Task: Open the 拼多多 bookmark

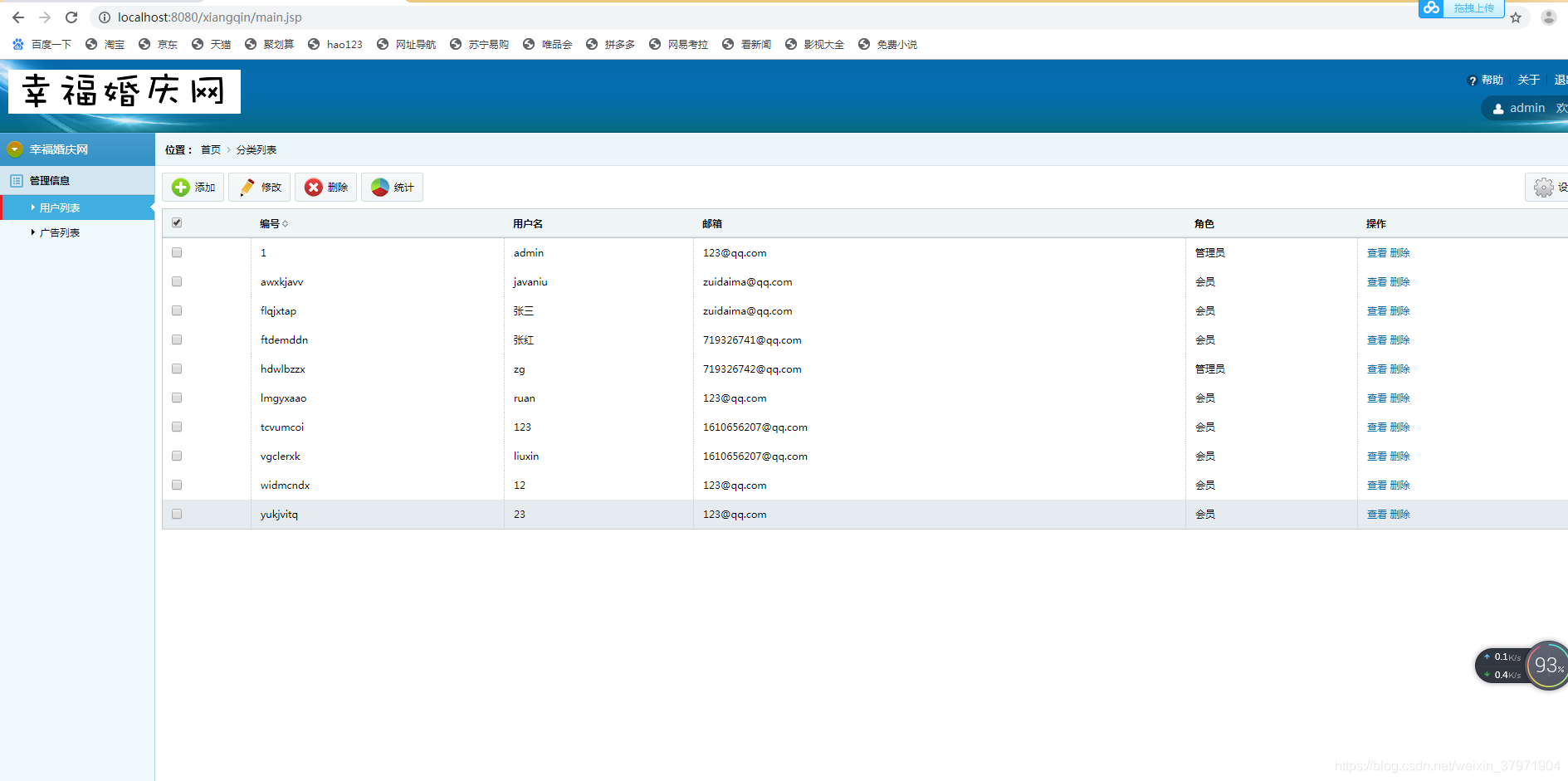Action: point(611,45)
